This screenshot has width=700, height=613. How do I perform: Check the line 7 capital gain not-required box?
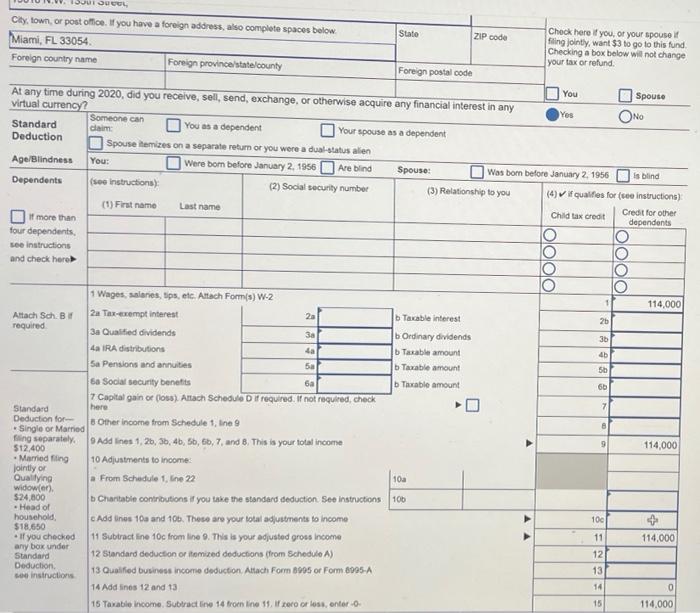click(x=472, y=405)
